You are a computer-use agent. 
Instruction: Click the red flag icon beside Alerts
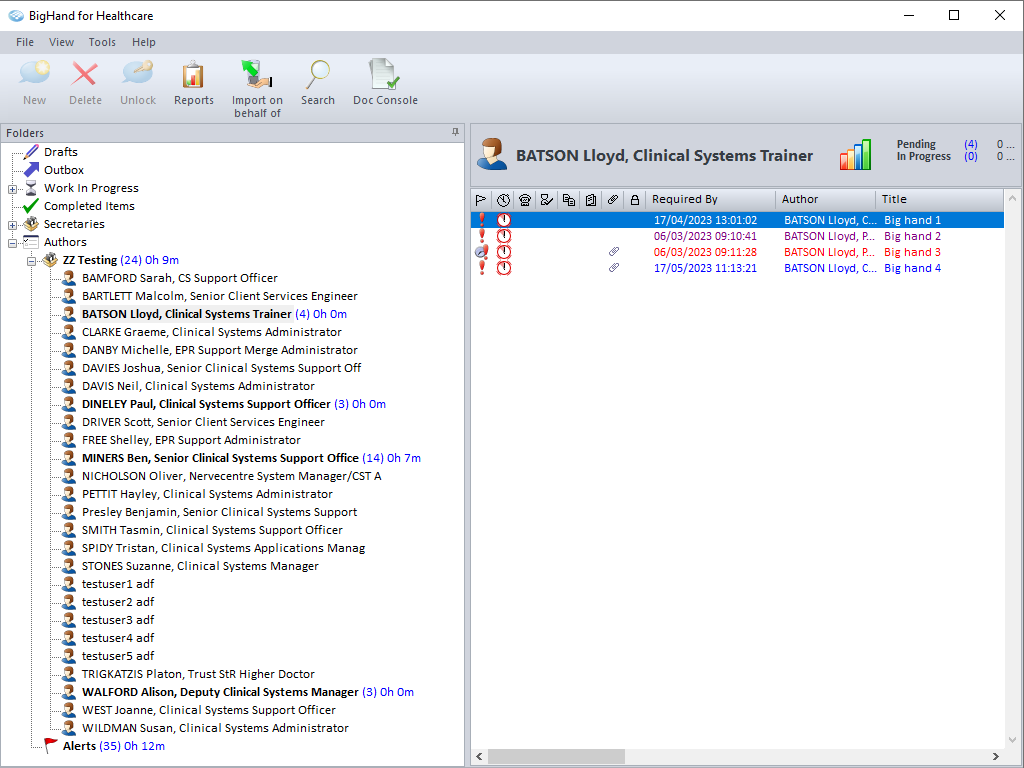[50, 745]
